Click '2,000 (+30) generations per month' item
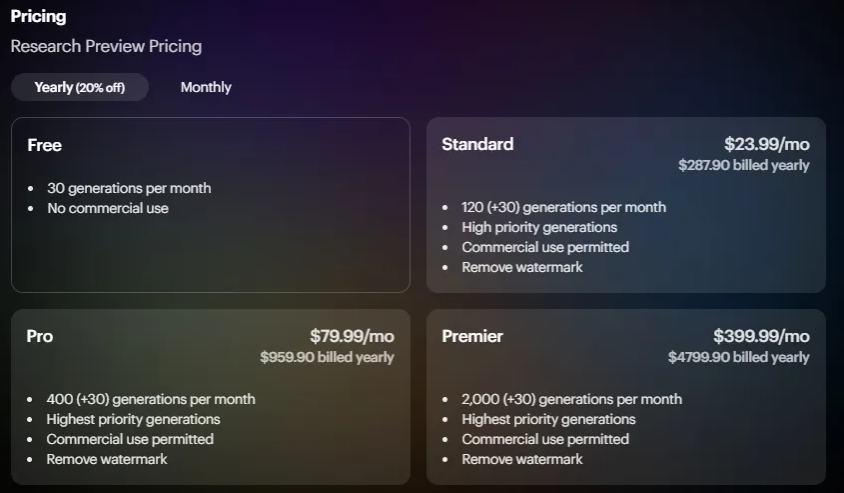 coord(572,399)
